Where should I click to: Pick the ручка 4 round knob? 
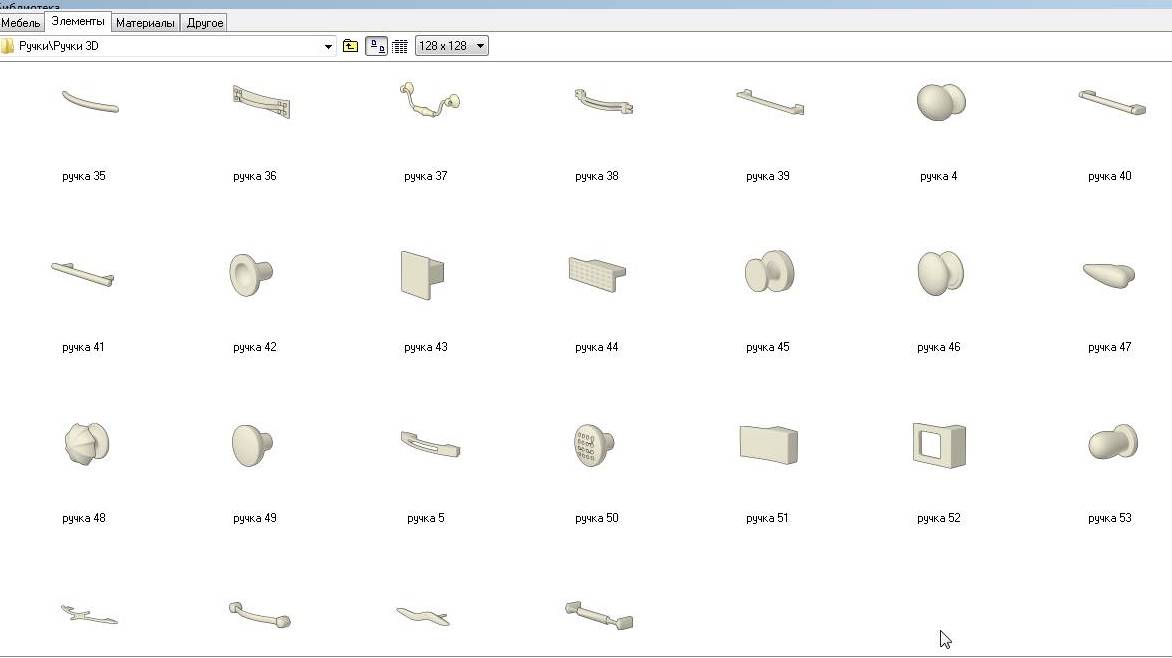point(941,102)
